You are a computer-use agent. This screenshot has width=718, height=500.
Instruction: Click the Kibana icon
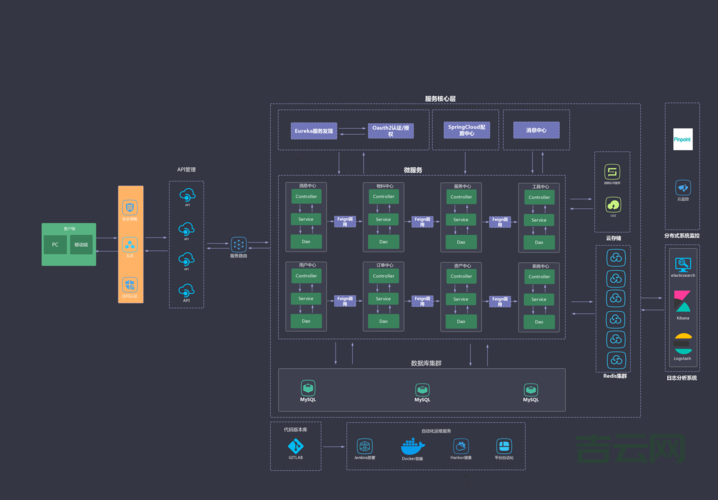683,303
